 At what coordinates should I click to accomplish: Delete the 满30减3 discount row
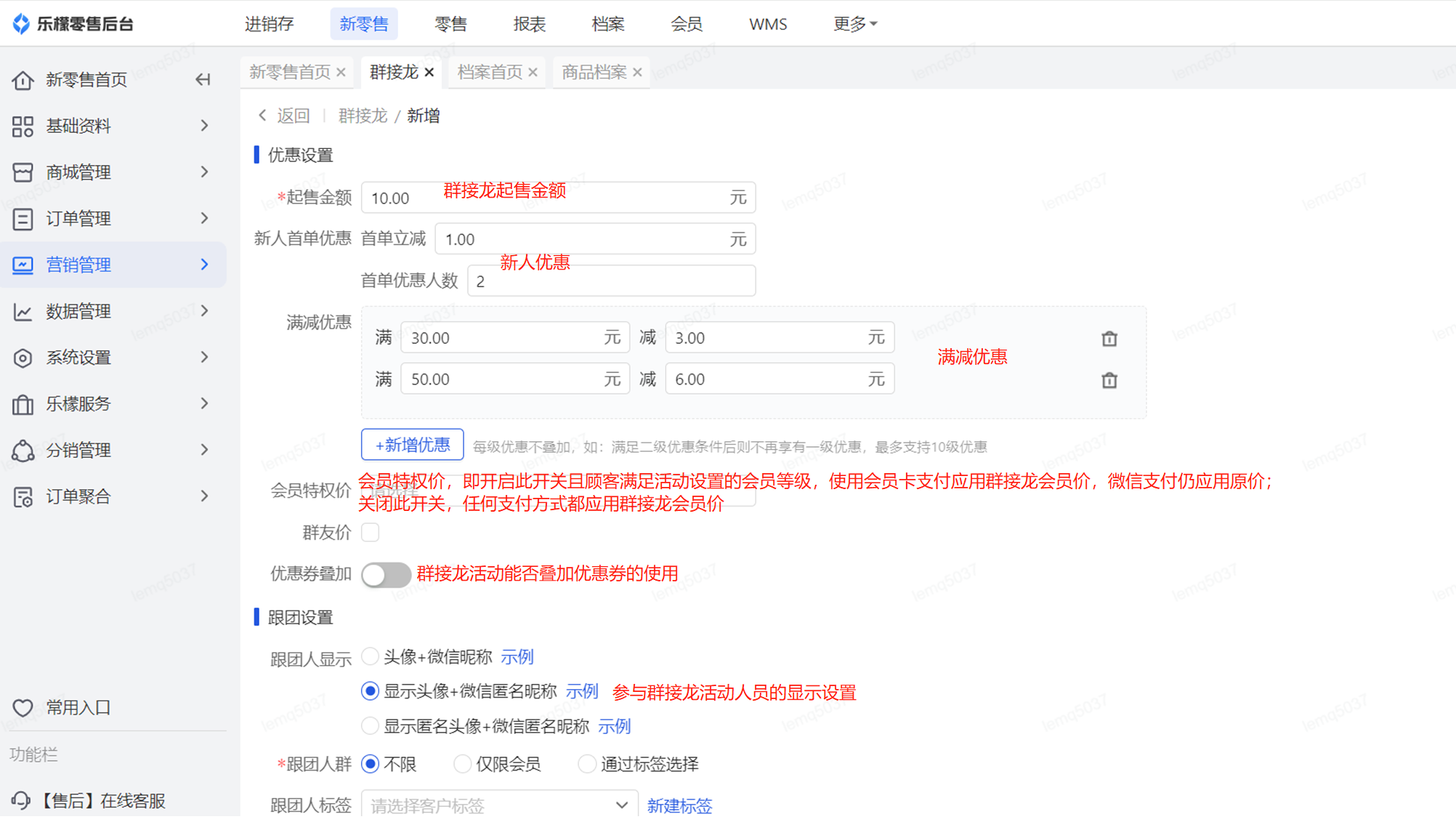tap(1109, 339)
